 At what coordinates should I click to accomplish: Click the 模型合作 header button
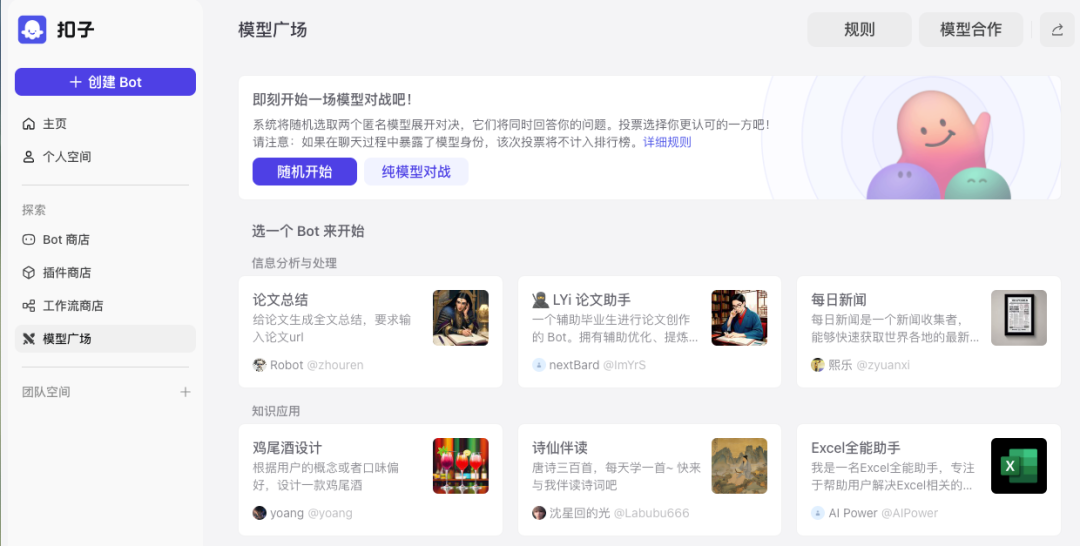point(970,30)
